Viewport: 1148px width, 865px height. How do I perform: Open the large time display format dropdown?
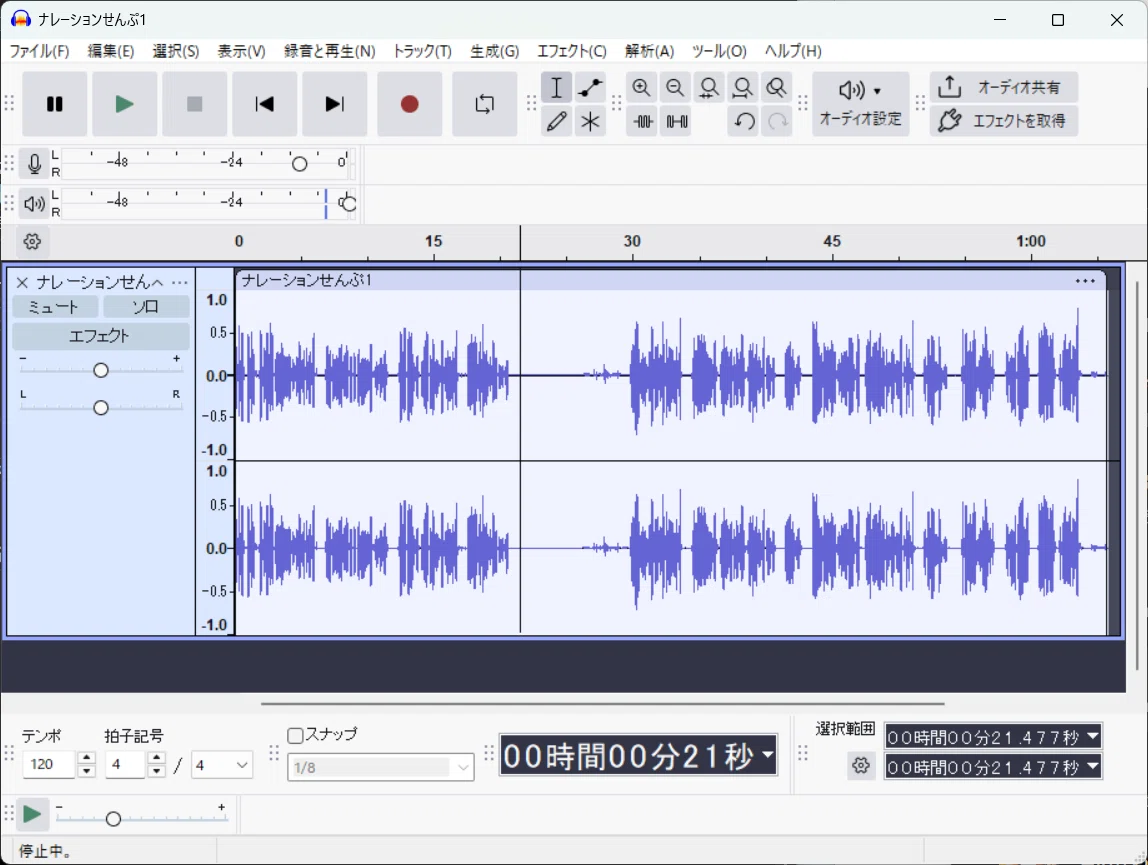pos(767,754)
